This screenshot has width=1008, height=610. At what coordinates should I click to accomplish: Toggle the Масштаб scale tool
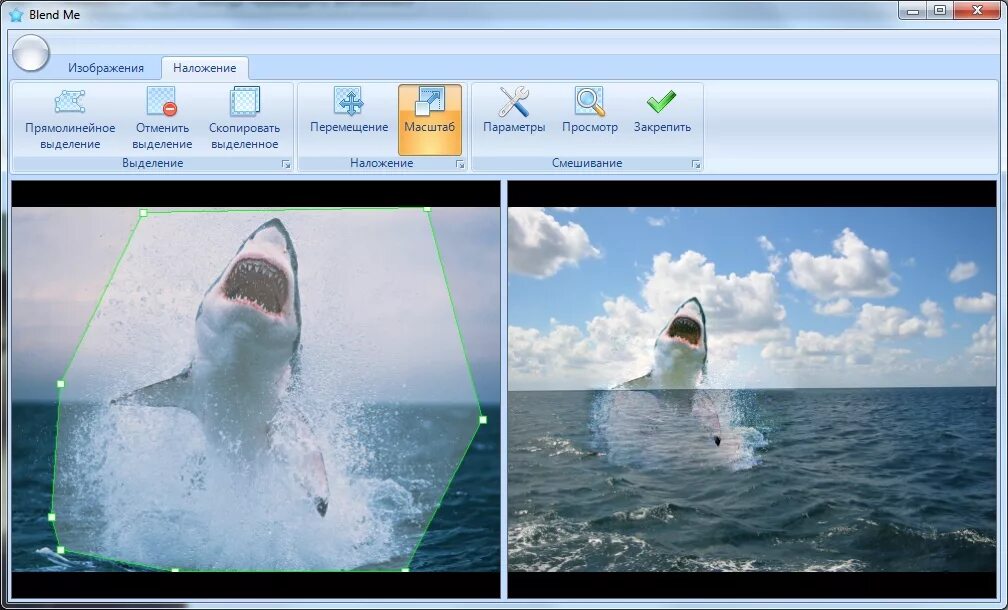[x=429, y=120]
